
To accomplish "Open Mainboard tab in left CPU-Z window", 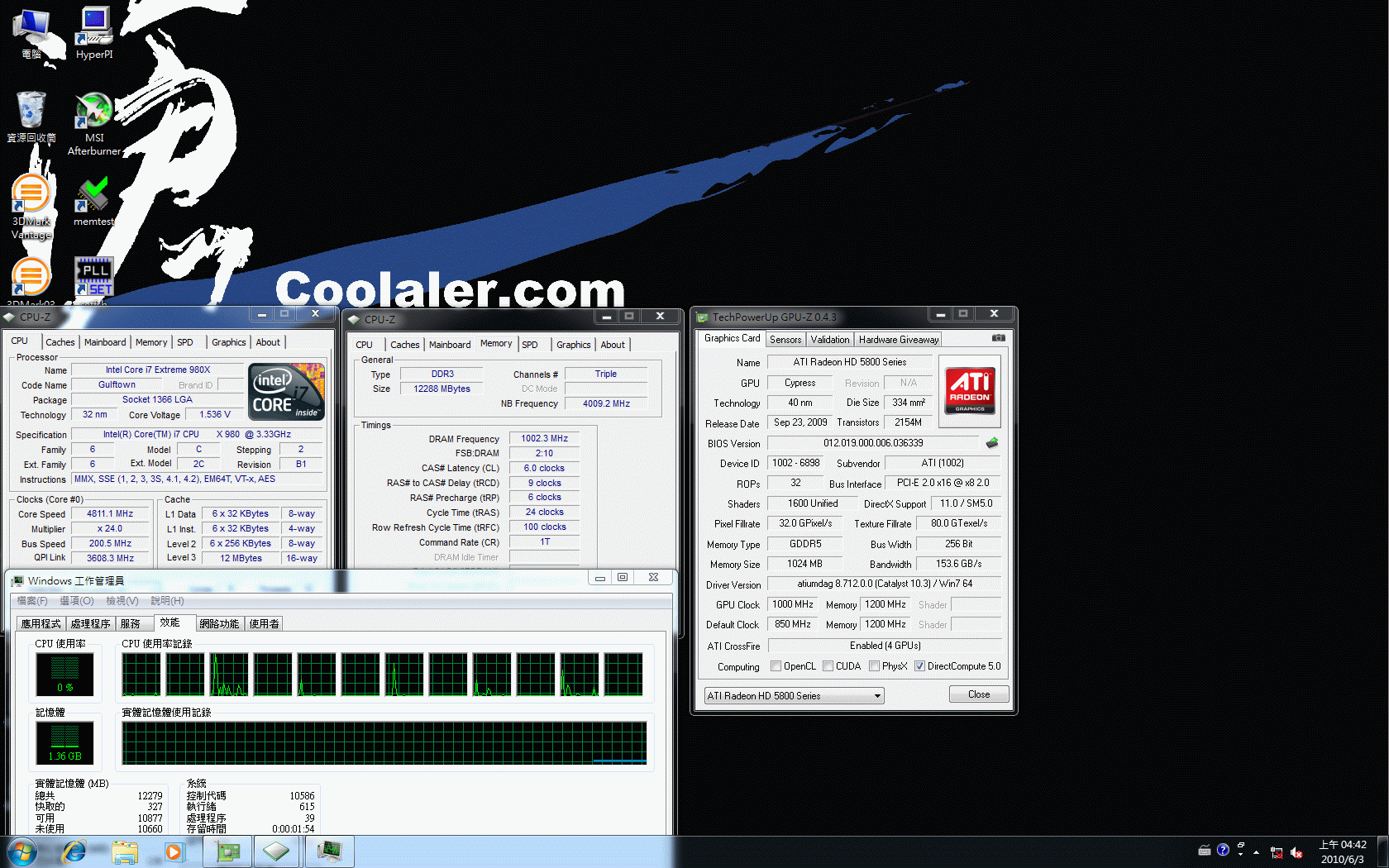I will tap(105, 342).
